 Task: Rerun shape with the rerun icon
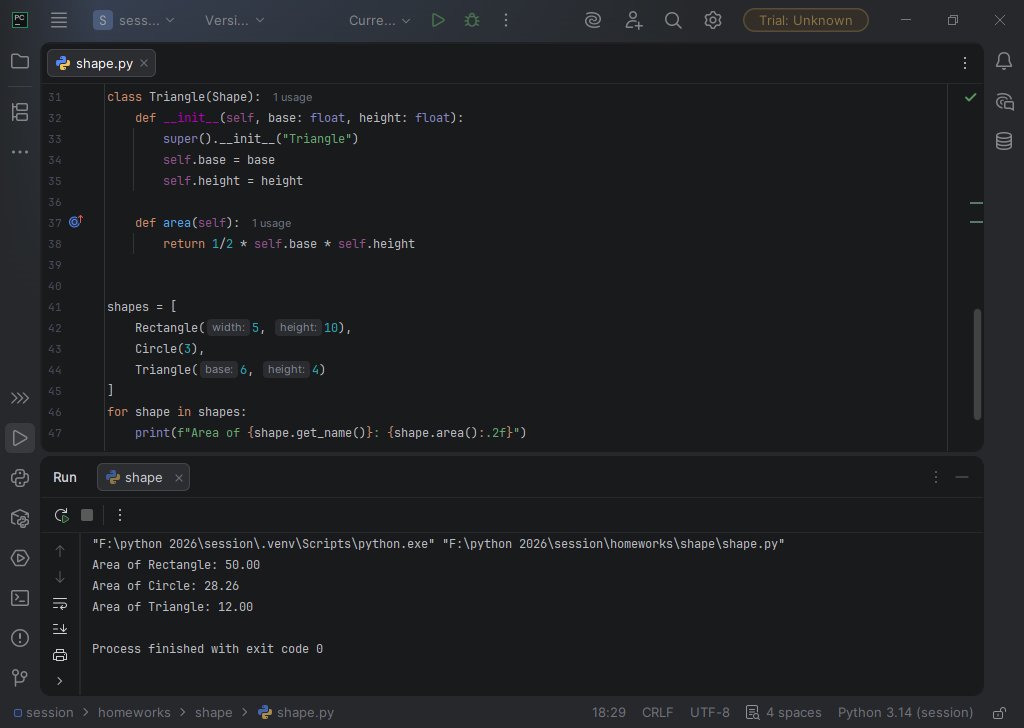(61, 516)
